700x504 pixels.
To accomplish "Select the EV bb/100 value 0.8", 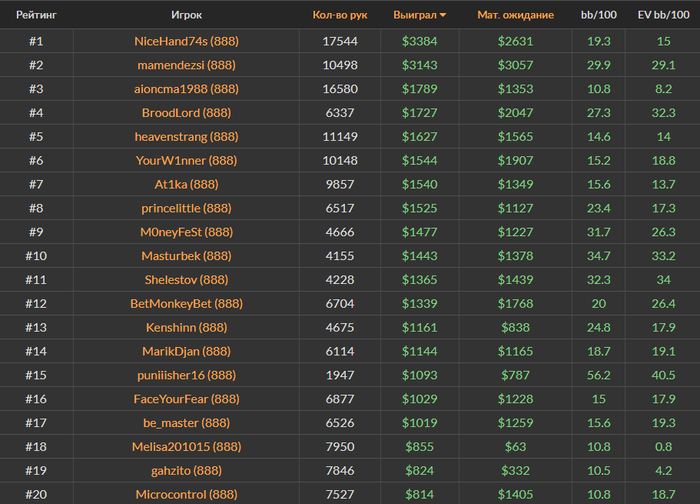I will tap(663, 447).
